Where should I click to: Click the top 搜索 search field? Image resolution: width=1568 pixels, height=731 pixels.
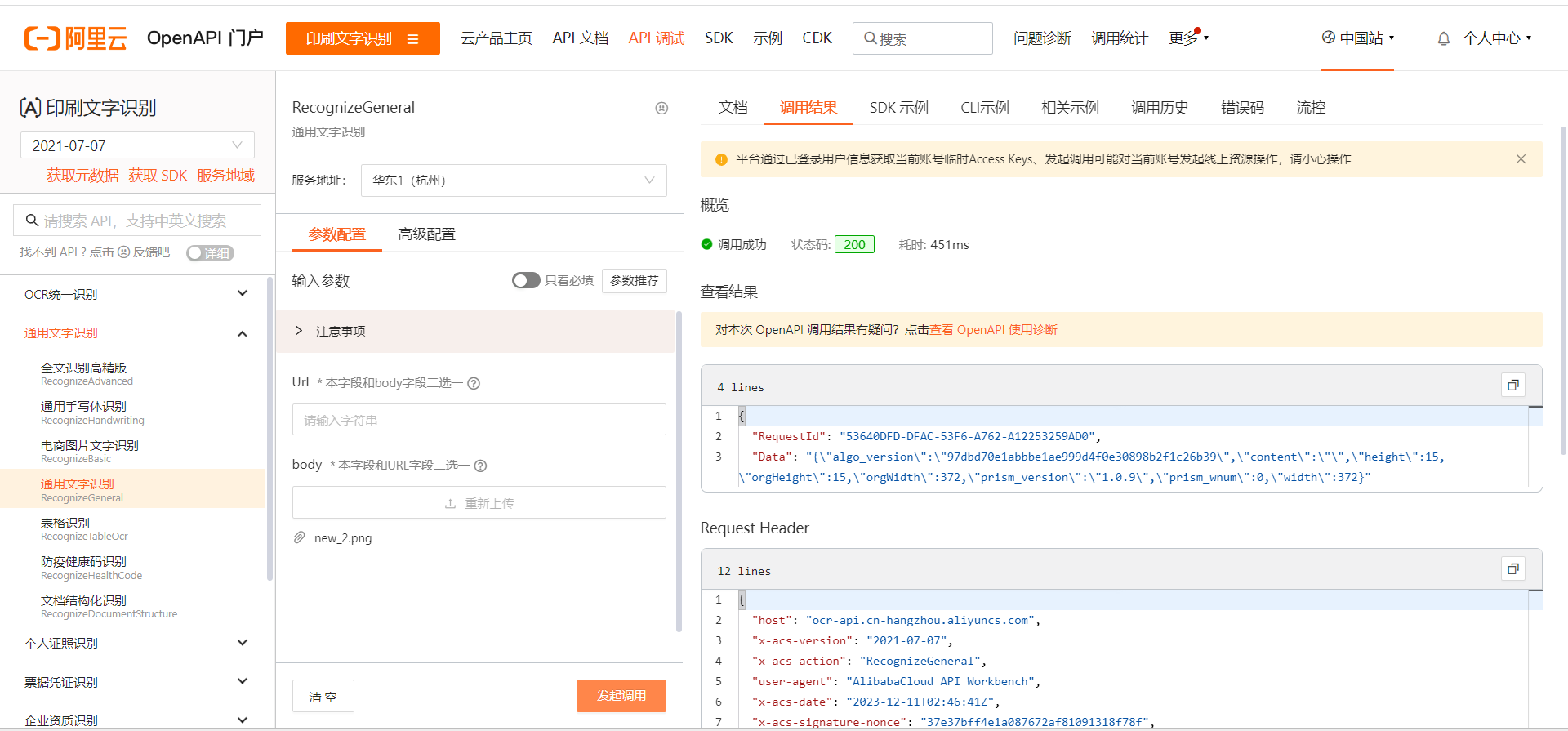click(923, 38)
